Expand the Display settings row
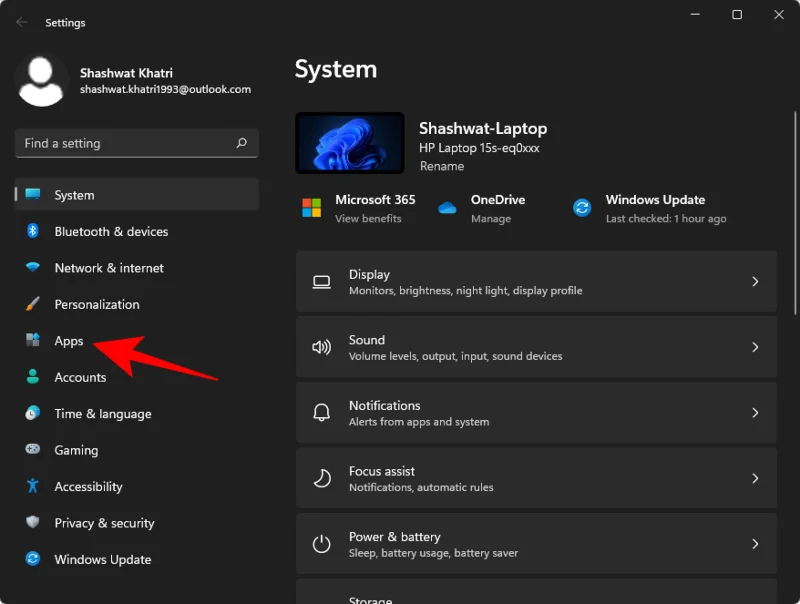Image resolution: width=800 pixels, height=604 pixels. pos(538,281)
